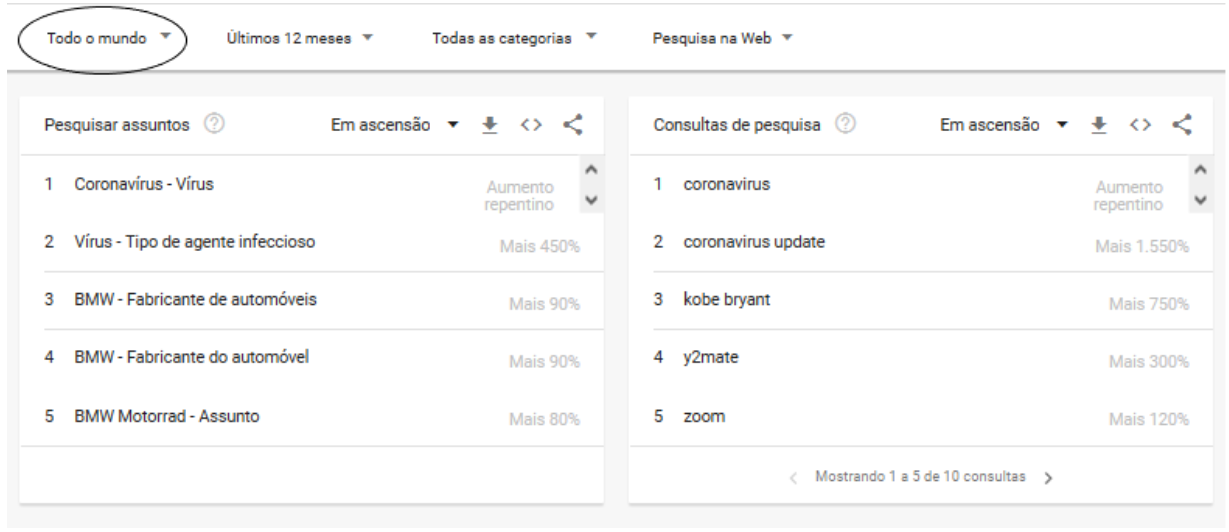Image resolution: width=1229 pixels, height=532 pixels.
Task: Change Em ascensão sorting in Pesquisar assuntos
Action: coord(393,125)
